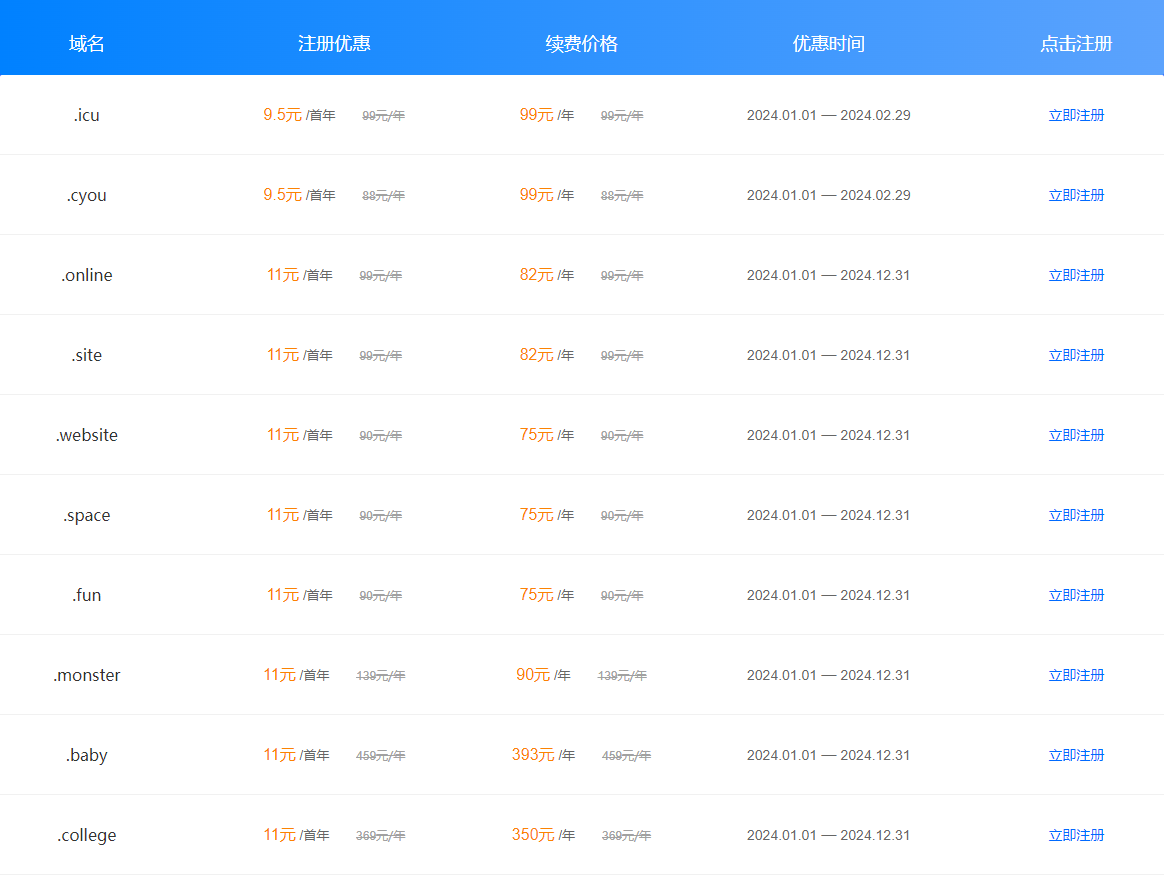Register .baby domain via 立即注册
This screenshot has width=1164, height=880.
point(1076,755)
